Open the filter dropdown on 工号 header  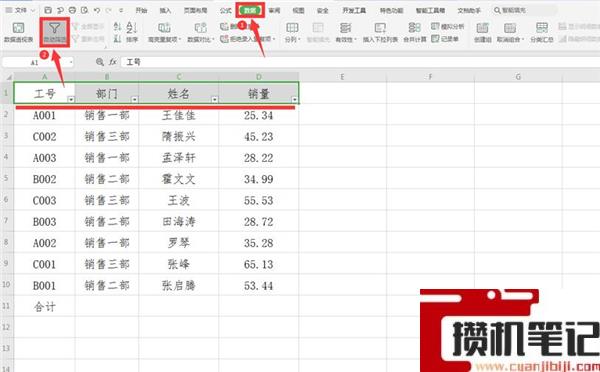[71, 100]
